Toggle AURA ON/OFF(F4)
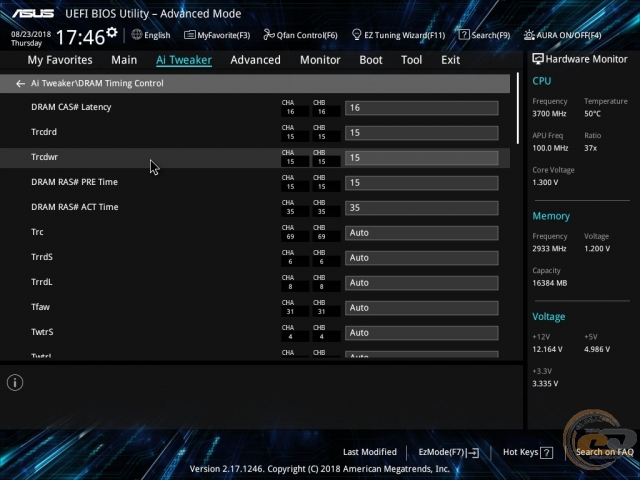This screenshot has width=640, height=480. pyautogui.click(x=562, y=35)
